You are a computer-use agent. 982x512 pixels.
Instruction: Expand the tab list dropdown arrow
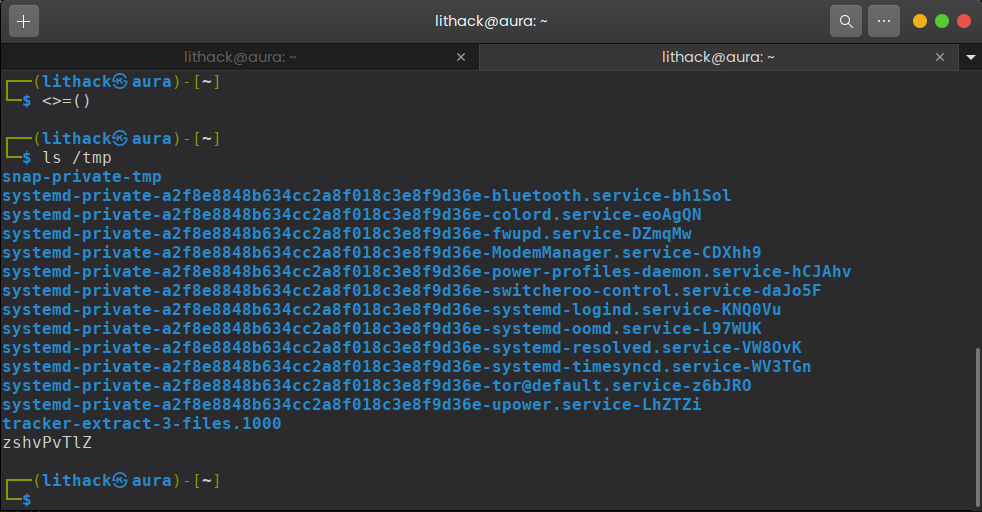click(970, 57)
